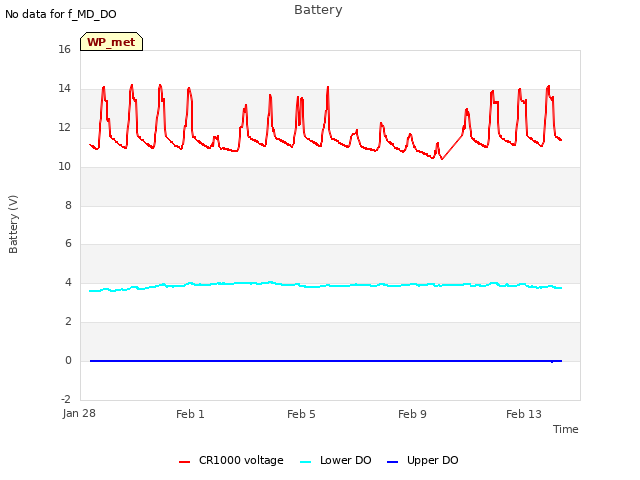
Task: Click the blue Upper DO line near Feb 1
Action: [190, 361]
